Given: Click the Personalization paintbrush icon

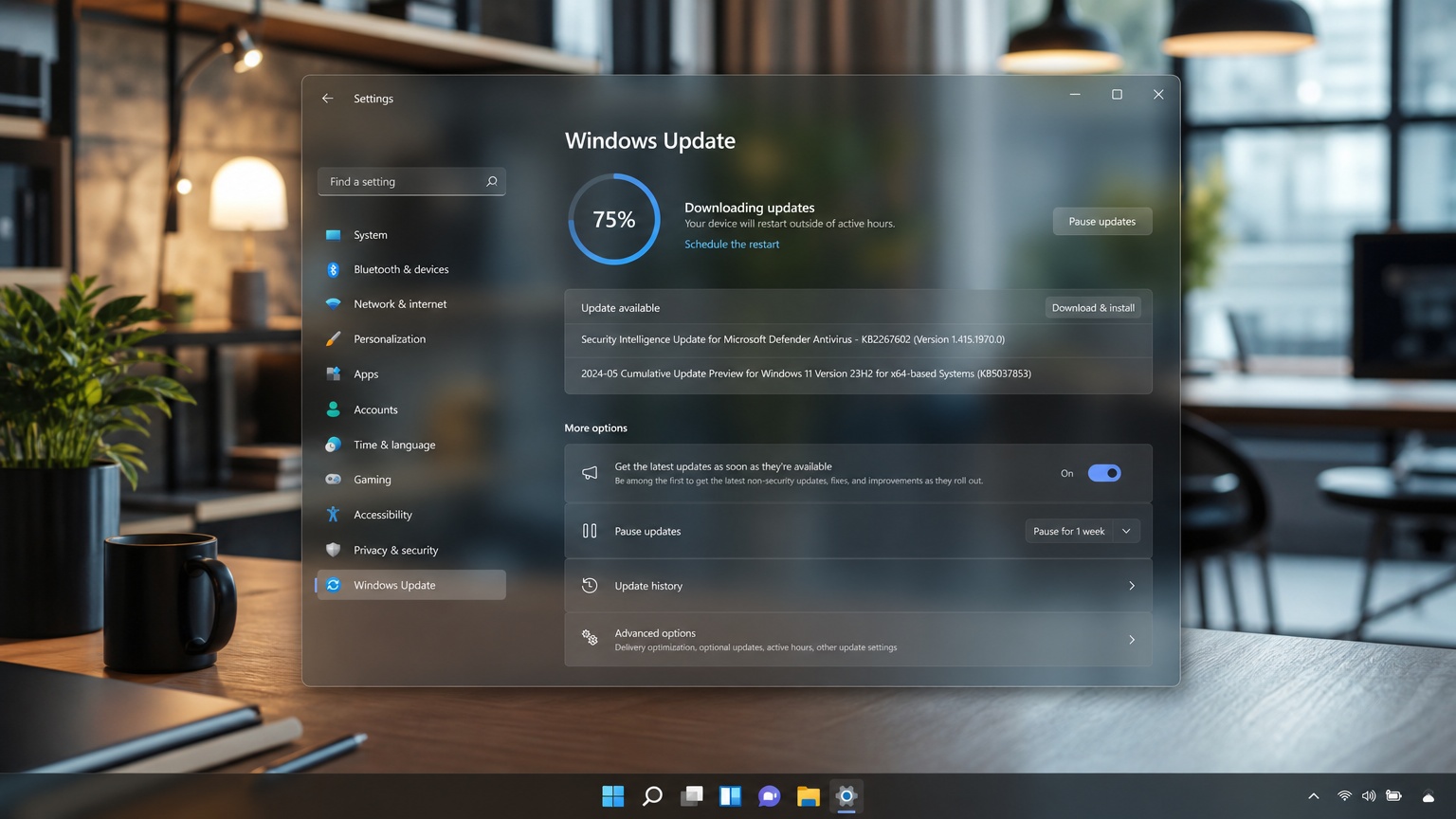Looking at the screenshot, I should (333, 339).
